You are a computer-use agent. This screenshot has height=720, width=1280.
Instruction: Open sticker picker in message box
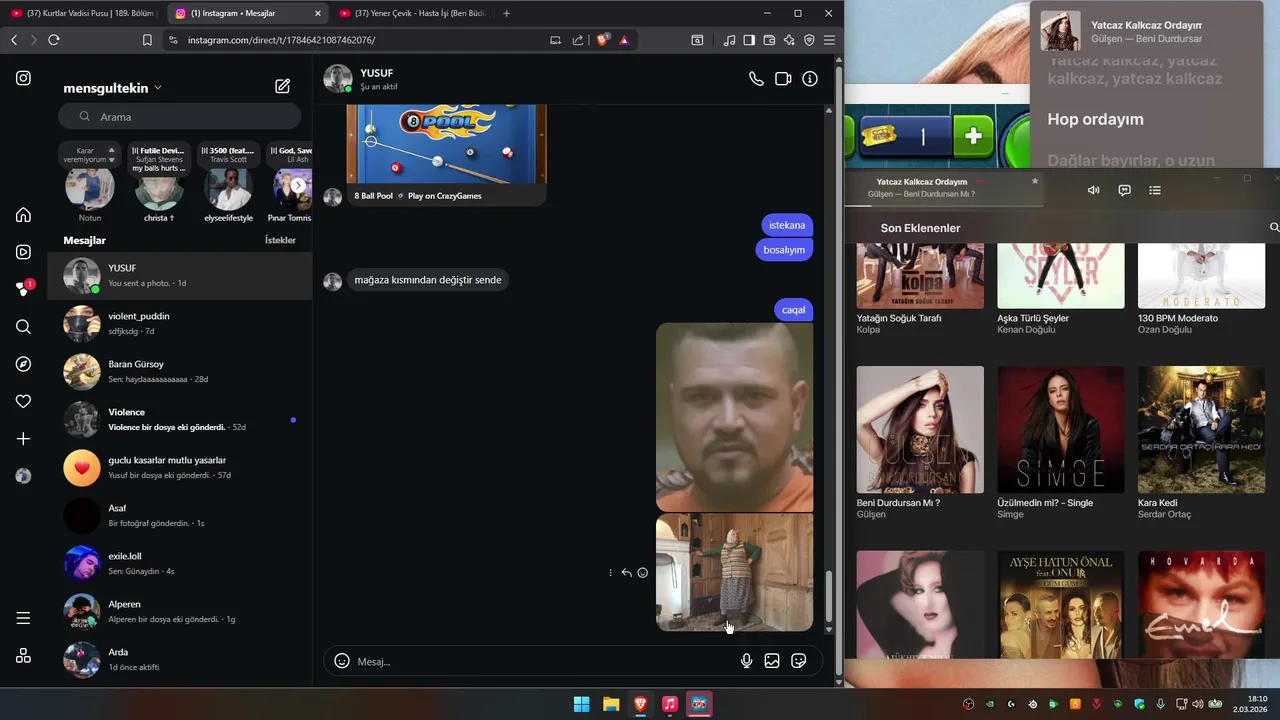(798, 661)
